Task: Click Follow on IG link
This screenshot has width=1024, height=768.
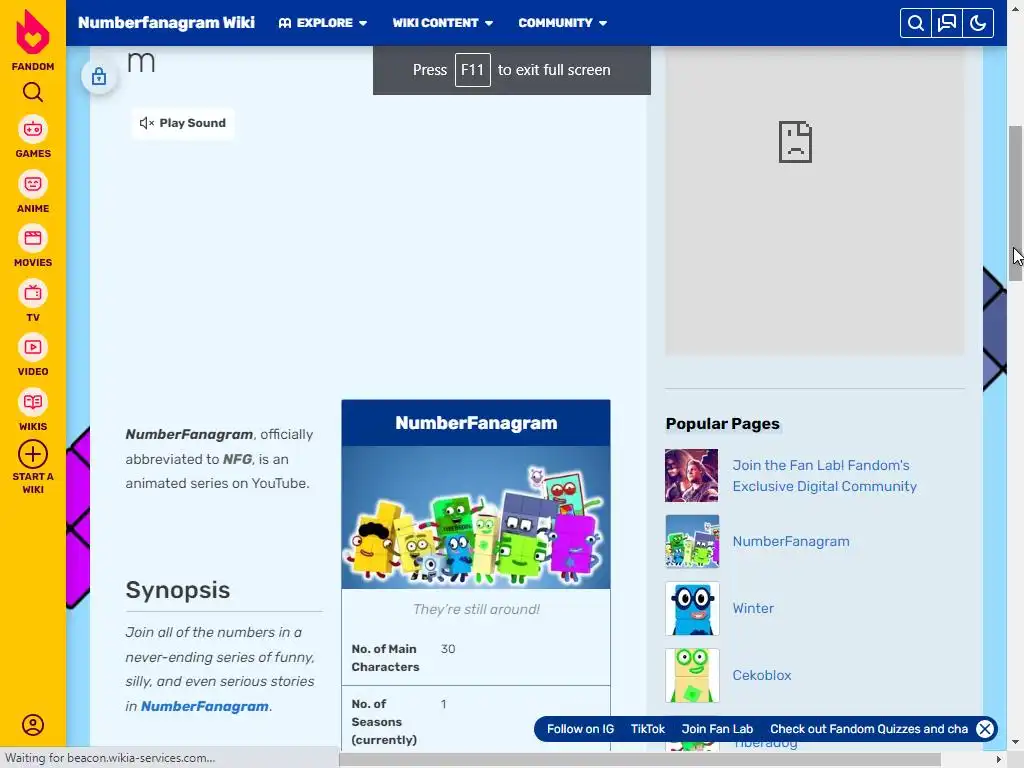Action: tap(580, 729)
